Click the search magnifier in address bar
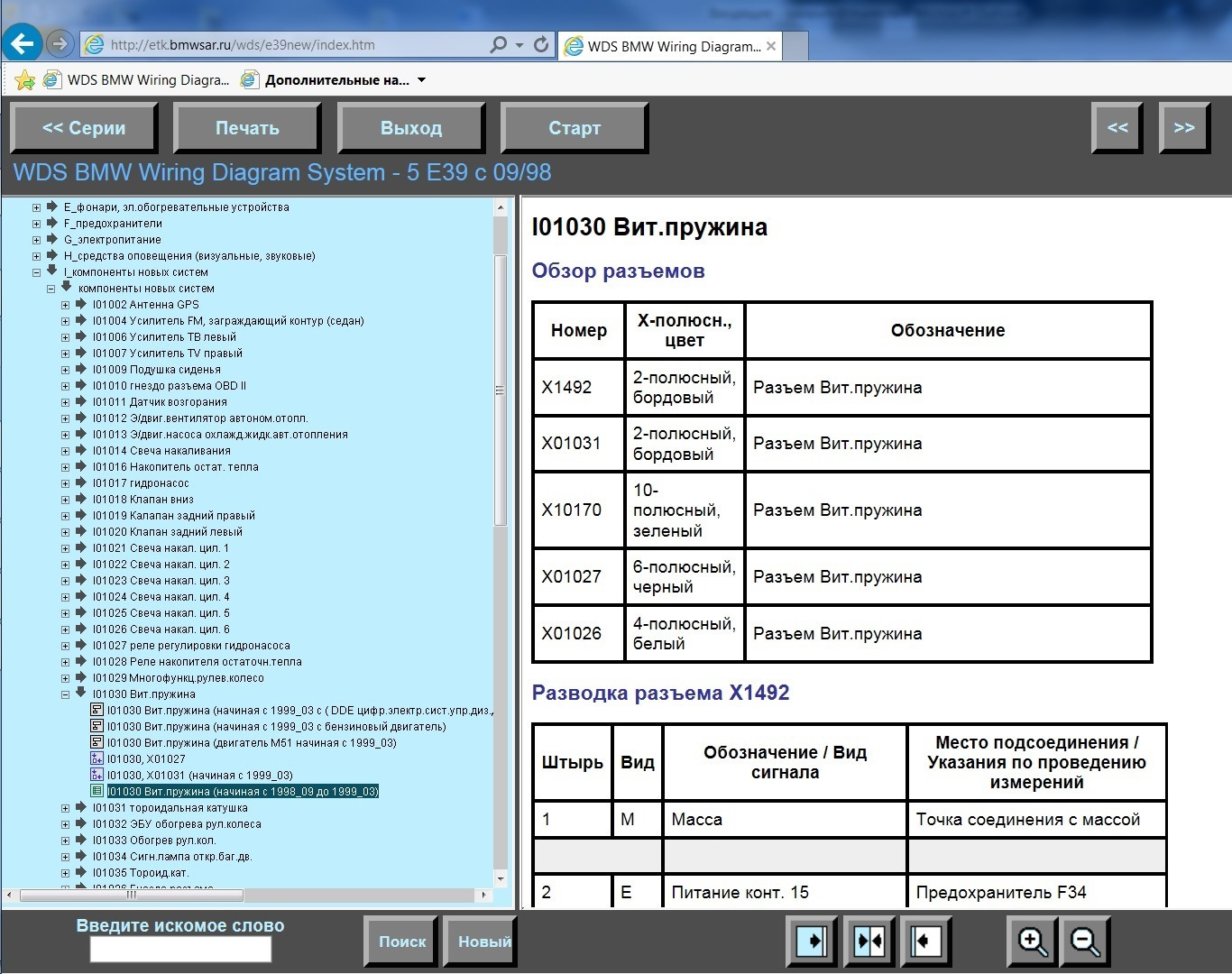Image resolution: width=1232 pixels, height=974 pixels. [x=498, y=44]
